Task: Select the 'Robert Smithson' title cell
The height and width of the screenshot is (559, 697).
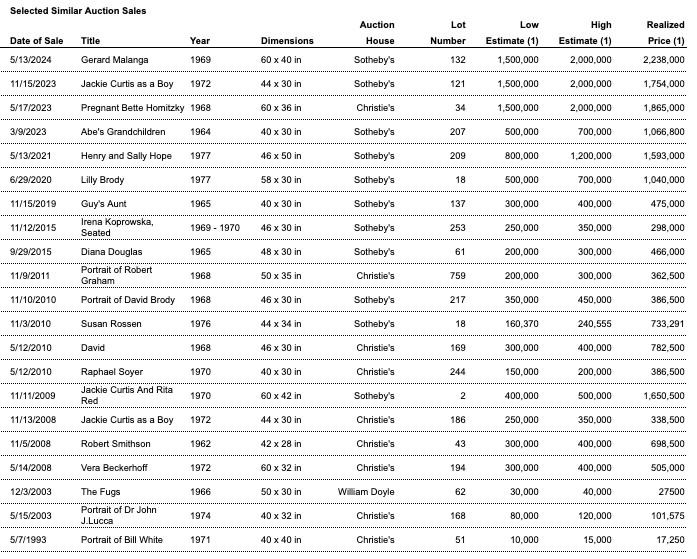Action: click(116, 444)
